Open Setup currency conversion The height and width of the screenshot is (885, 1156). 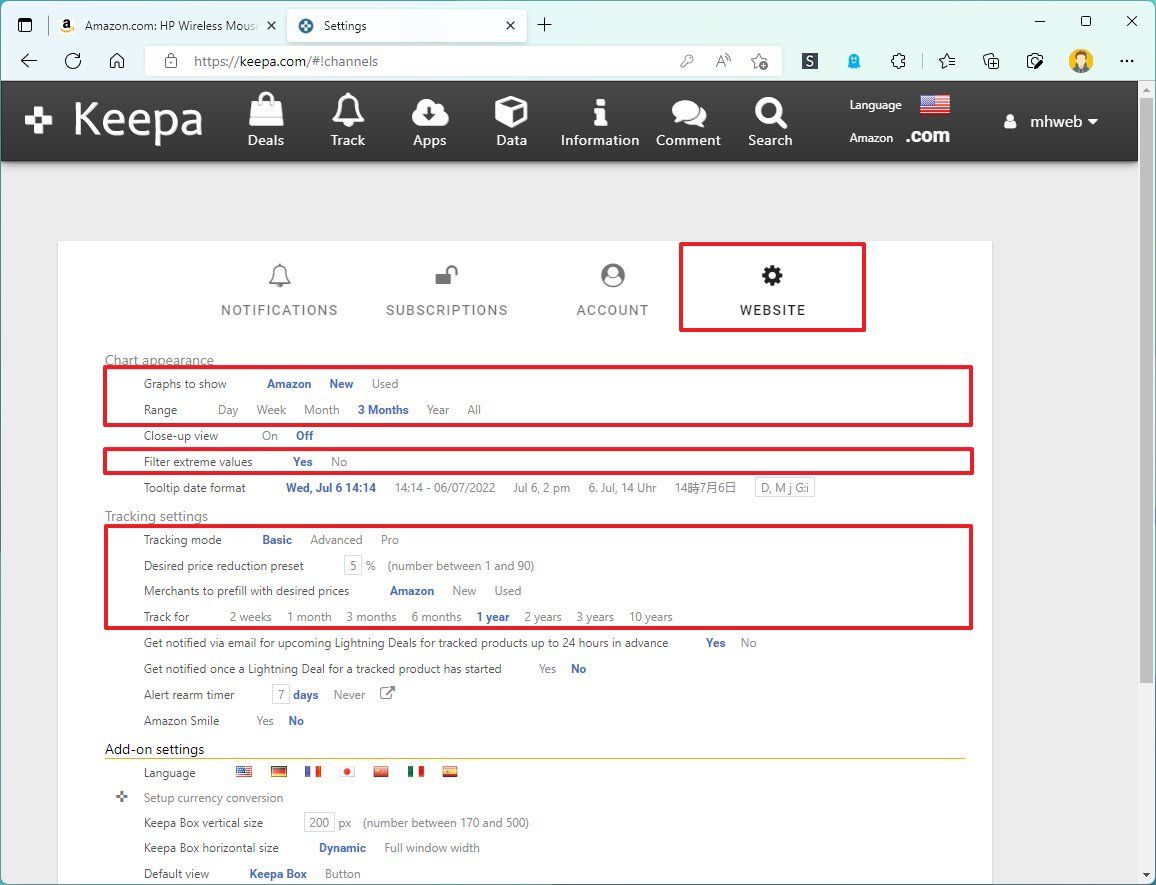click(x=213, y=797)
